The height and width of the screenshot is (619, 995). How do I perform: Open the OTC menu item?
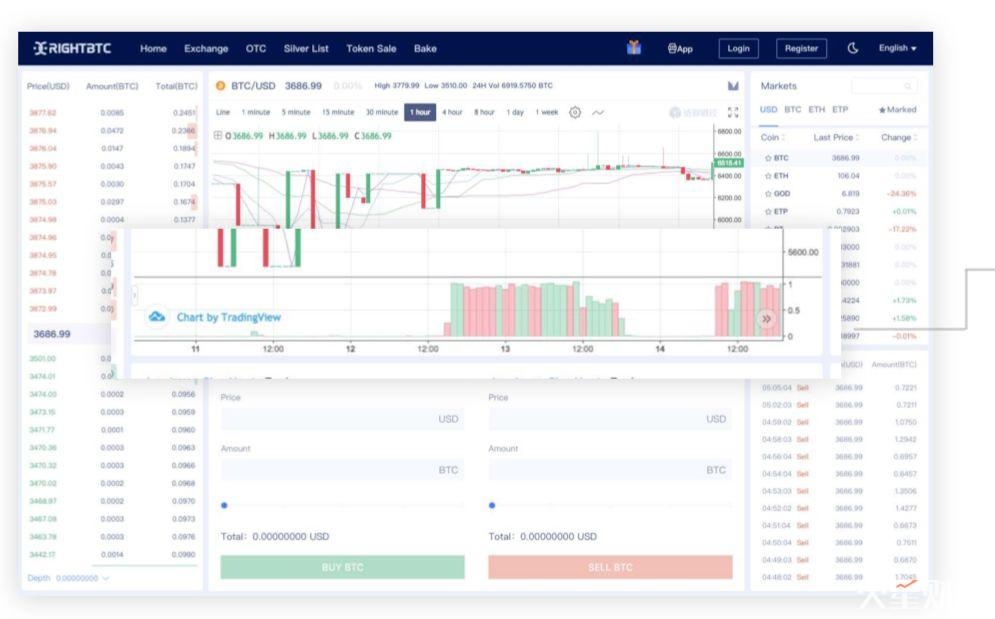pos(256,48)
